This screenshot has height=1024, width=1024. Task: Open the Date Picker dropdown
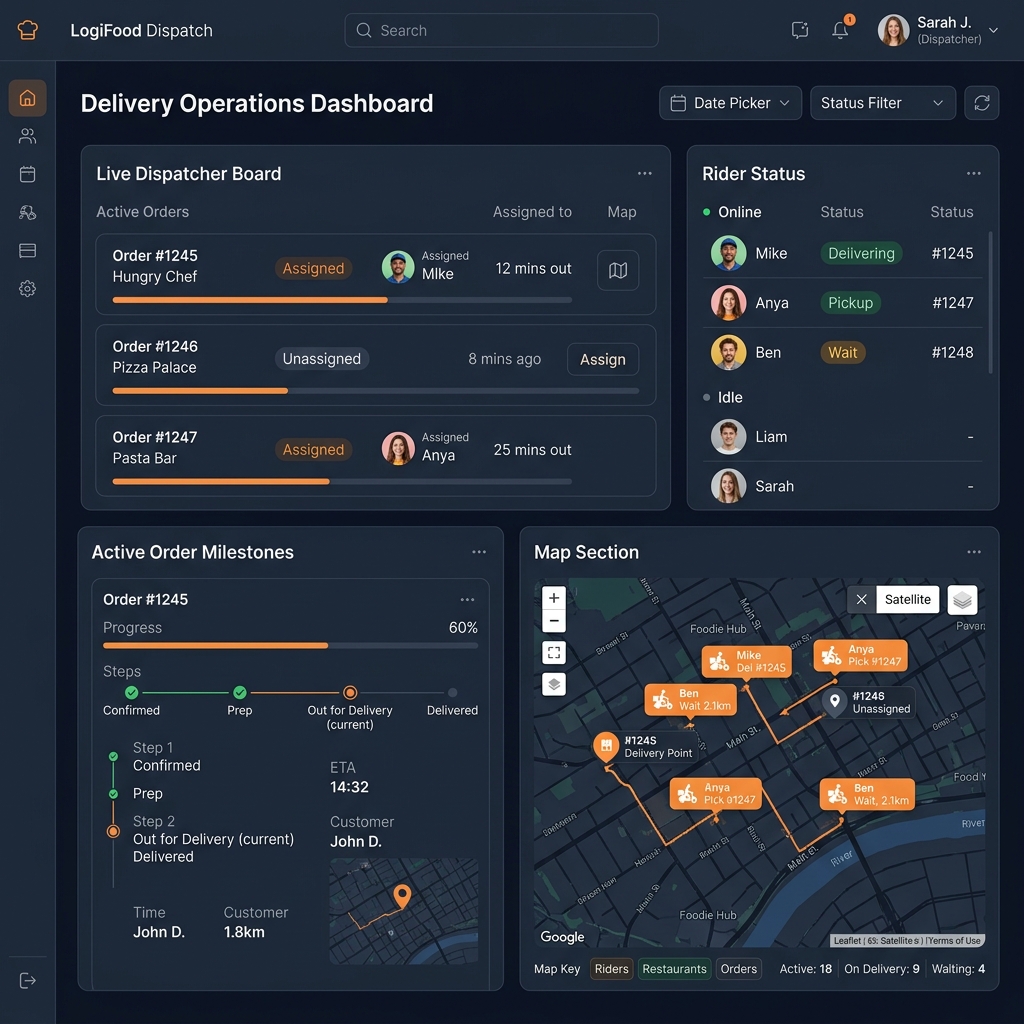pyautogui.click(x=730, y=103)
